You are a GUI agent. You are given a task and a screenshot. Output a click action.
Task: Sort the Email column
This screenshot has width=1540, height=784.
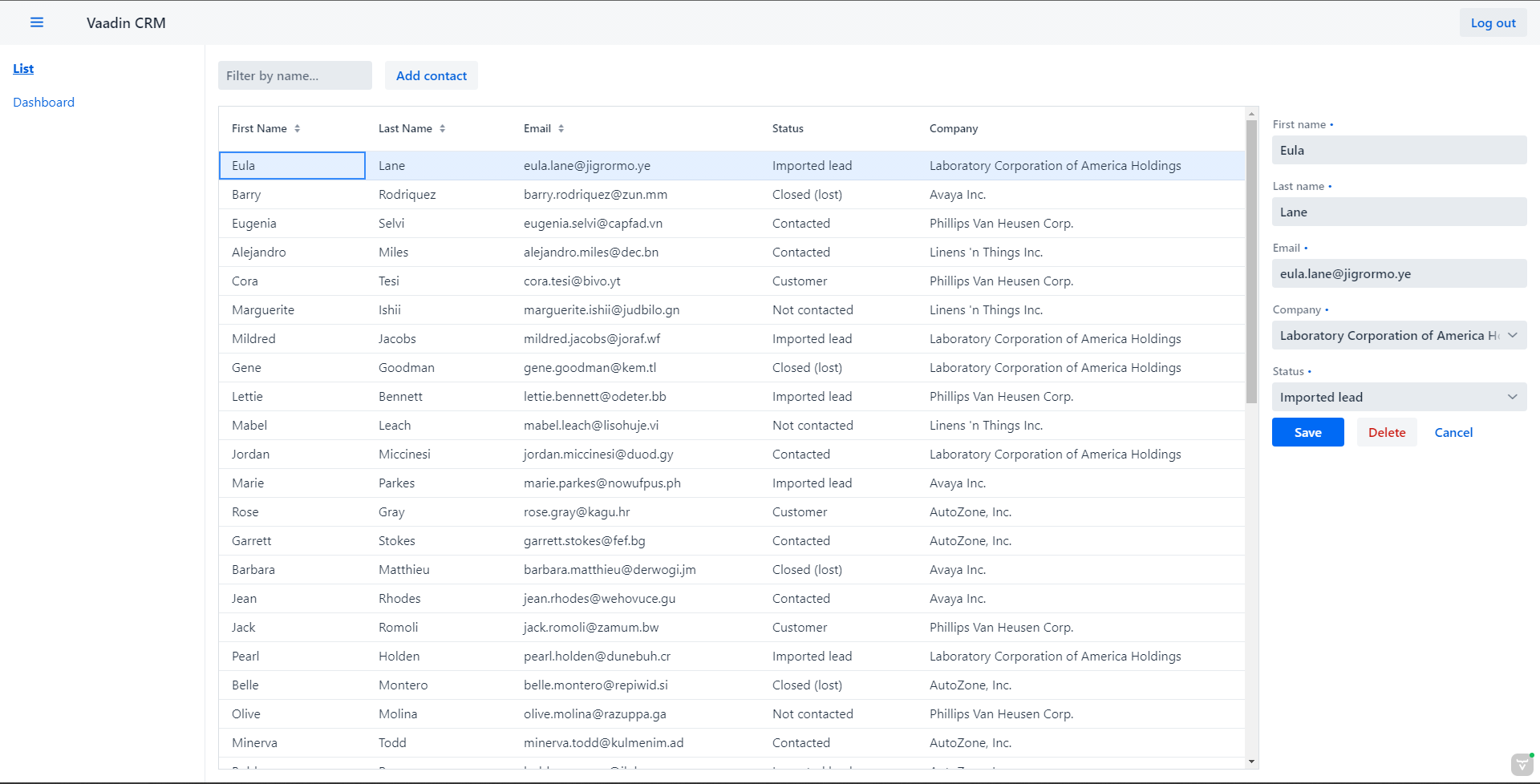561,127
